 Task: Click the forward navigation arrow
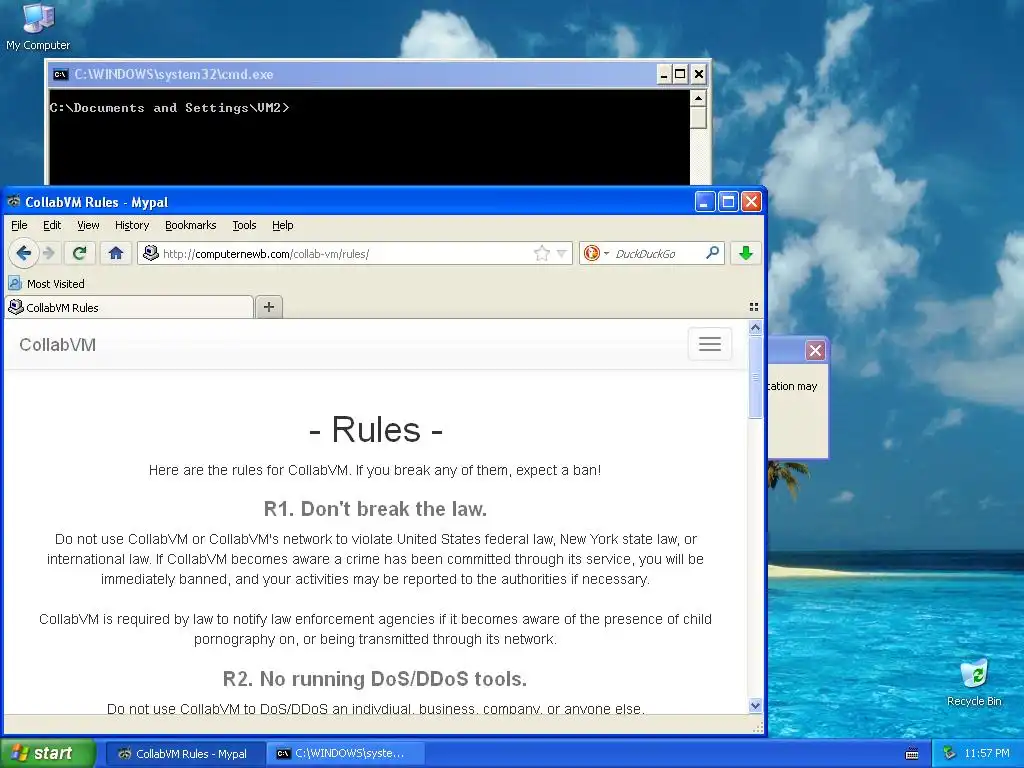tap(49, 253)
